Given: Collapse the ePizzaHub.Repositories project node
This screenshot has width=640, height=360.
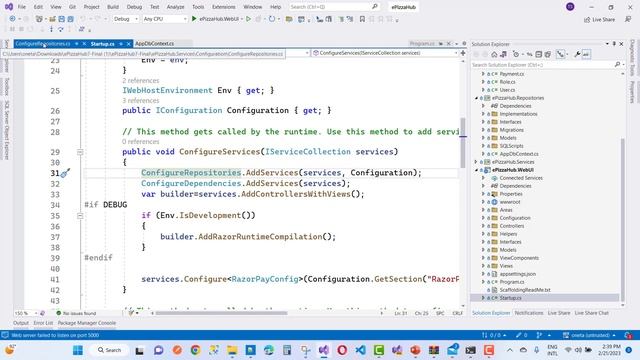Looking at the screenshot, I should coord(476,98).
